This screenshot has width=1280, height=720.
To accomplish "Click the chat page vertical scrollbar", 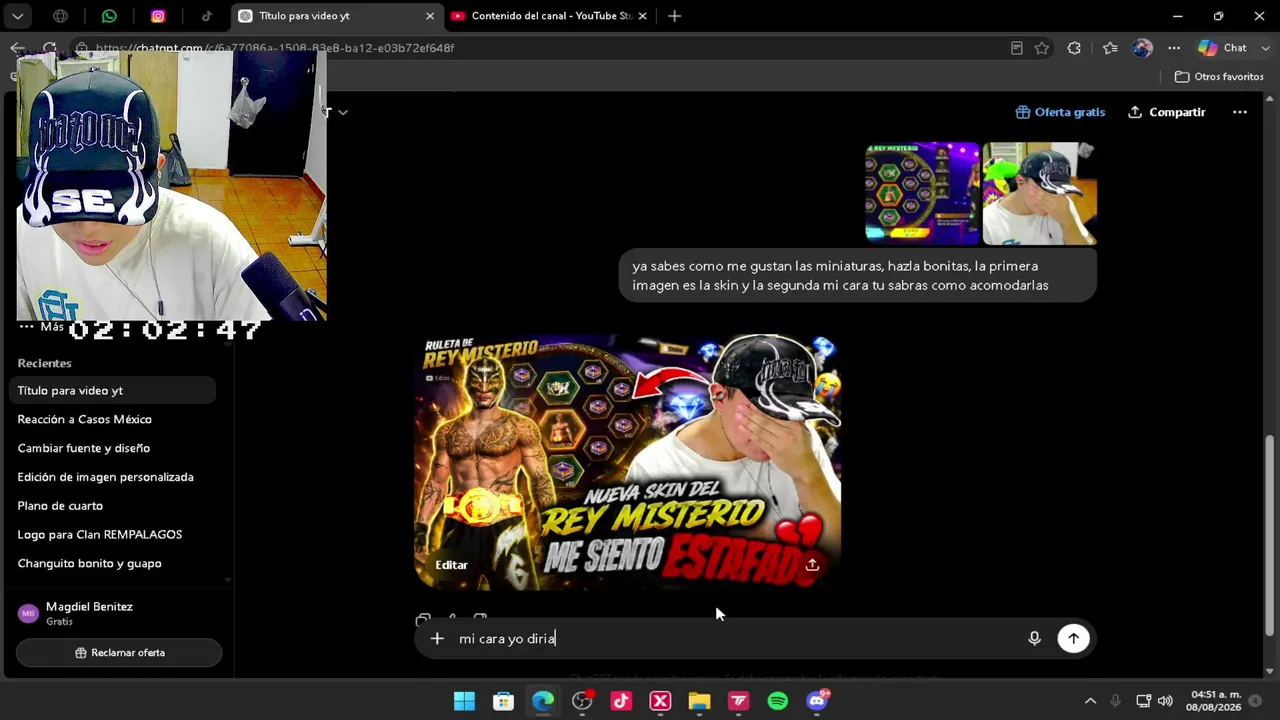I will pyautogui.click(x=1270, y=535).
